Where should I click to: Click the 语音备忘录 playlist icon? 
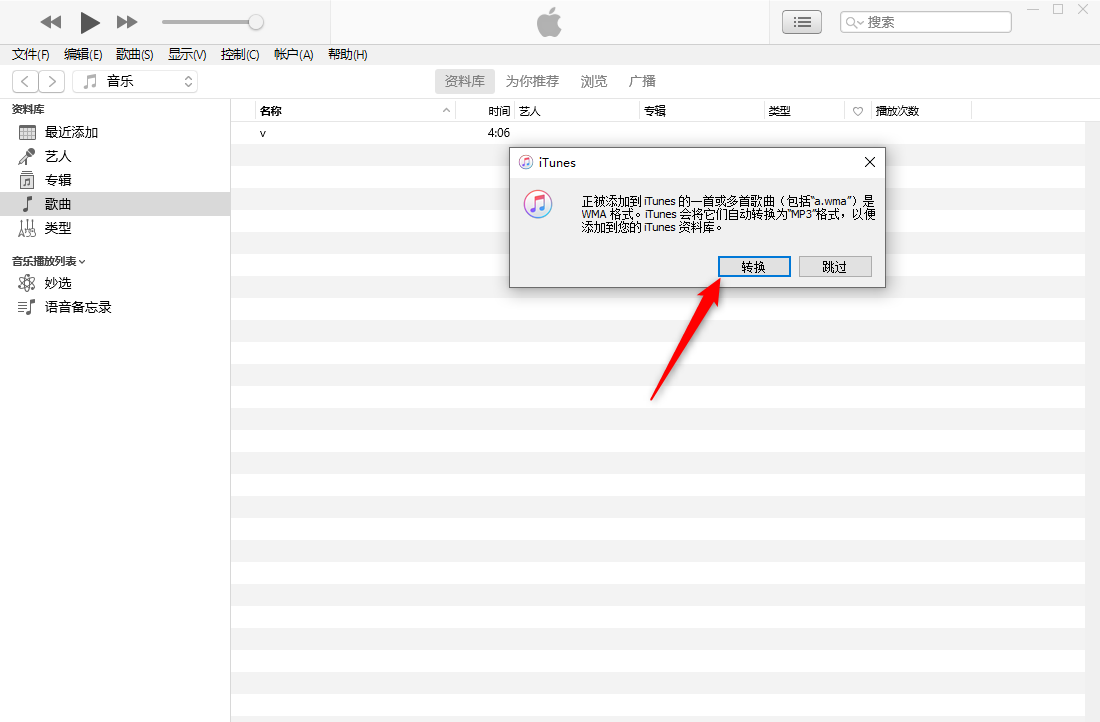click(27, 307)
